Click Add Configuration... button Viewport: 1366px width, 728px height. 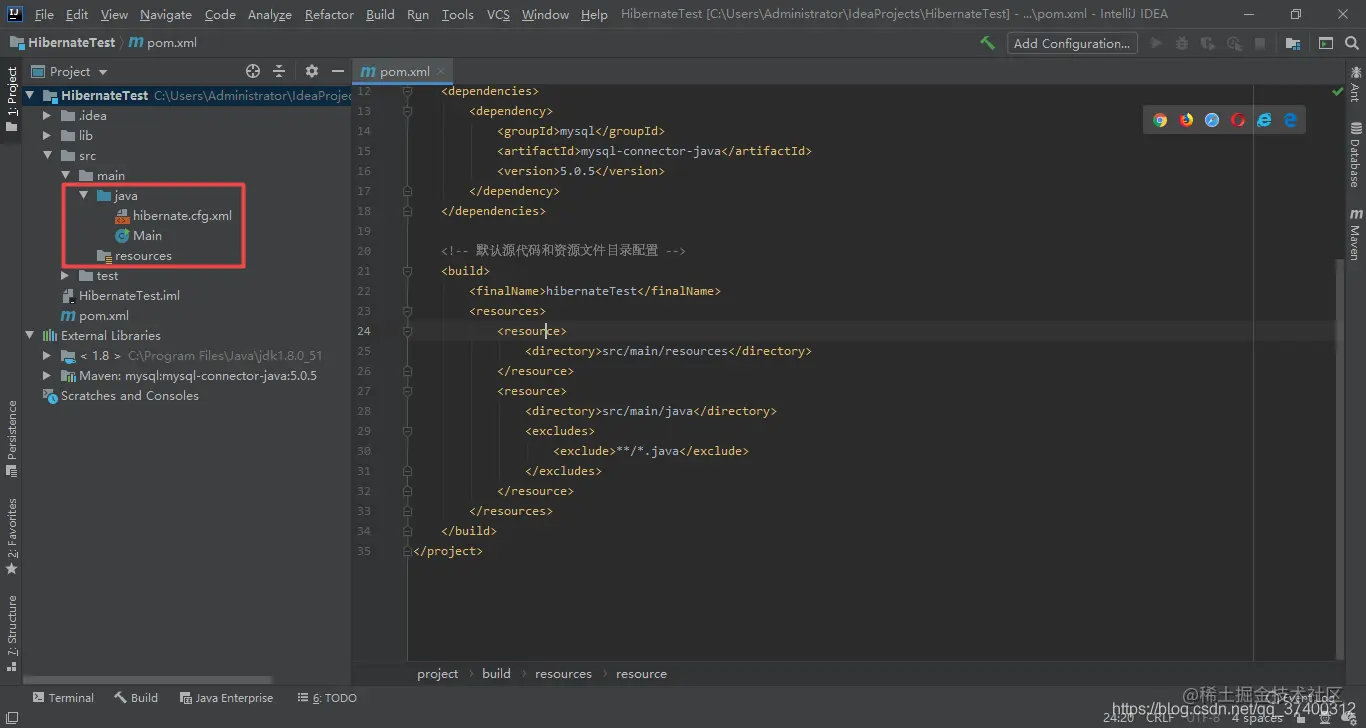[1072, 43]
